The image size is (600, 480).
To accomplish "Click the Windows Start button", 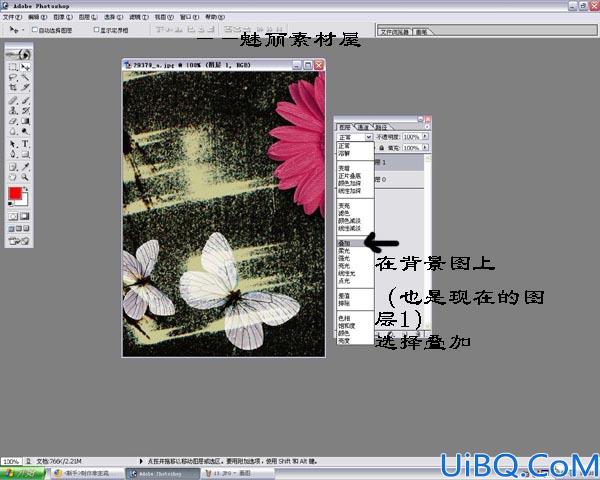I will [x=22, y=473].
